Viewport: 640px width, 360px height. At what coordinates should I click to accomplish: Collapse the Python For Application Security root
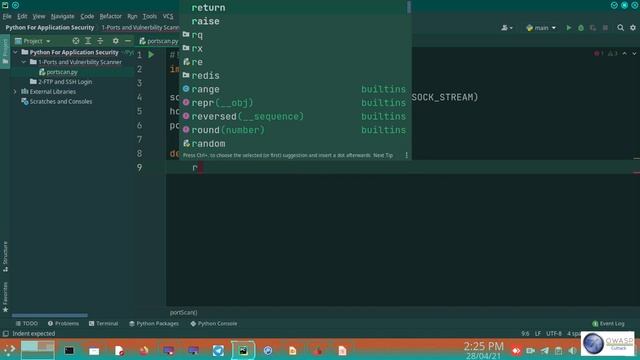16,52
